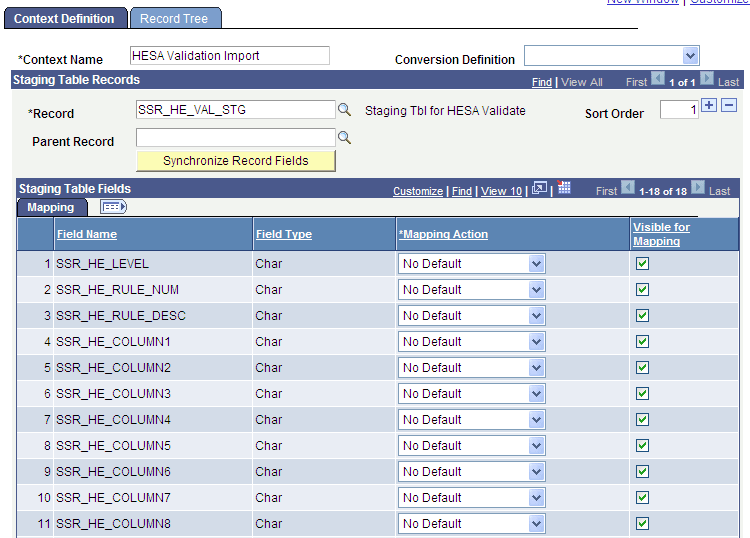Toggle Visible for Mapping for SSR_HE_COLUMN7
The image size is (750, 538).
(x=642, y=497)
